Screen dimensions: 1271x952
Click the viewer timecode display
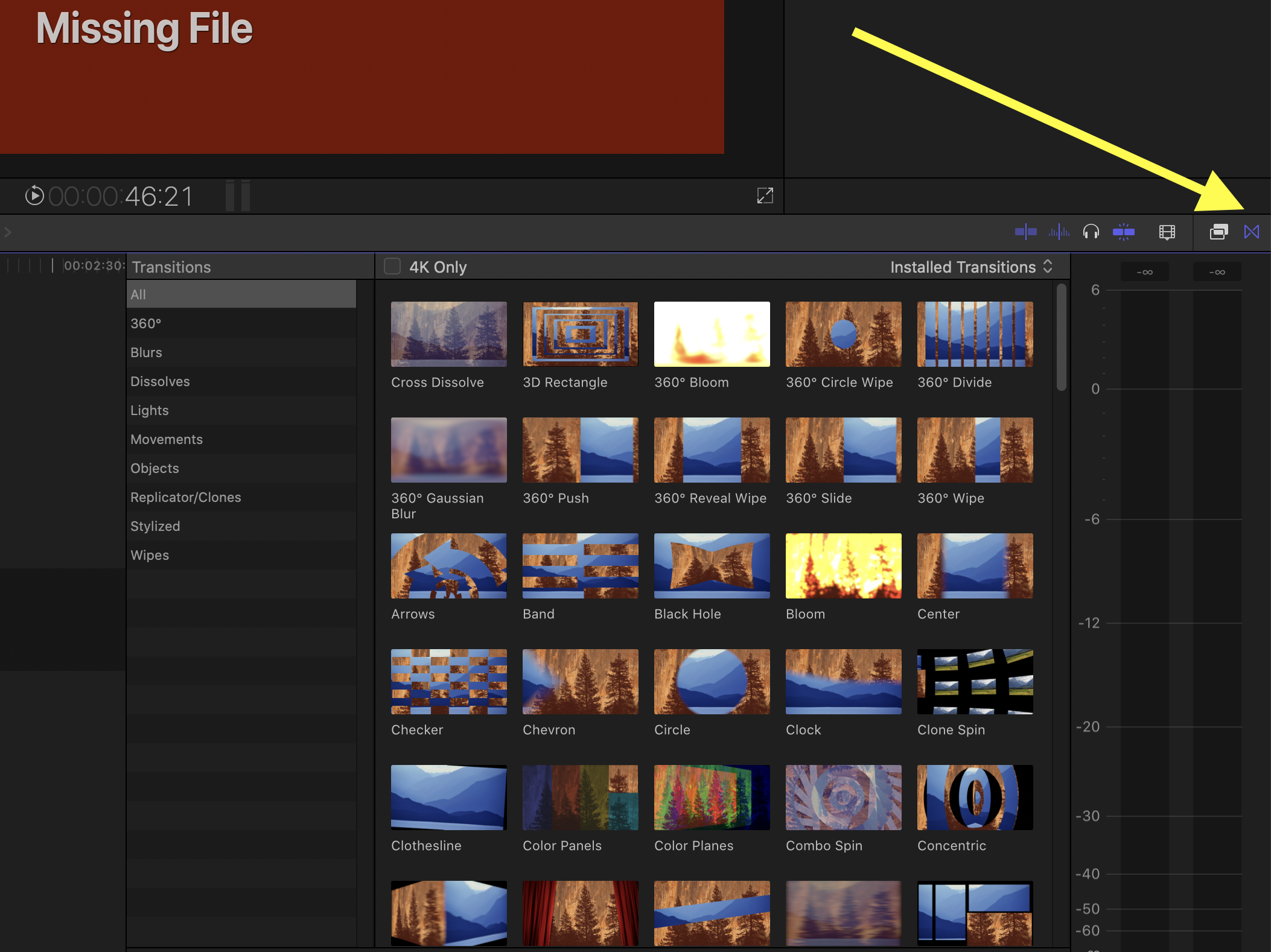[x=121, y=196]
